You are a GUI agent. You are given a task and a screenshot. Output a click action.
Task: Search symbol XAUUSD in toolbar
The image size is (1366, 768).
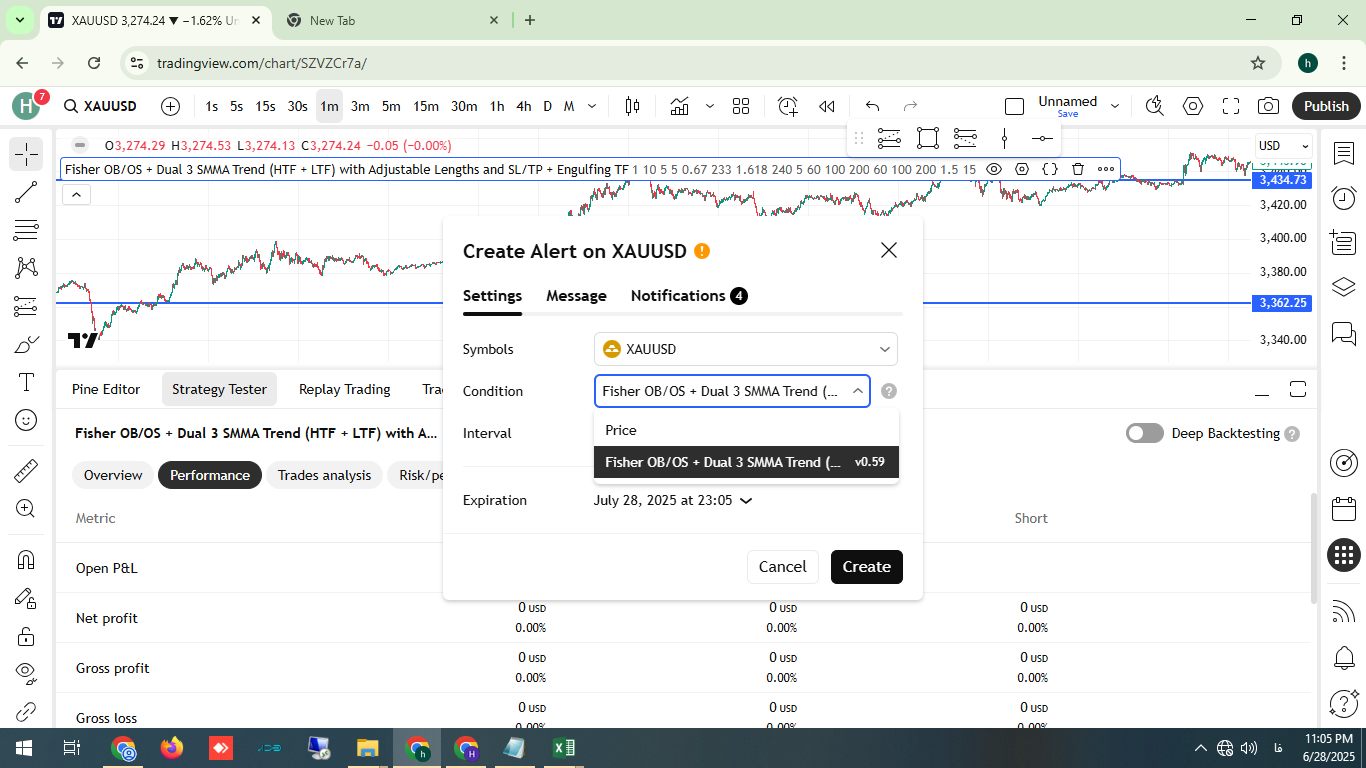[101, 106]
